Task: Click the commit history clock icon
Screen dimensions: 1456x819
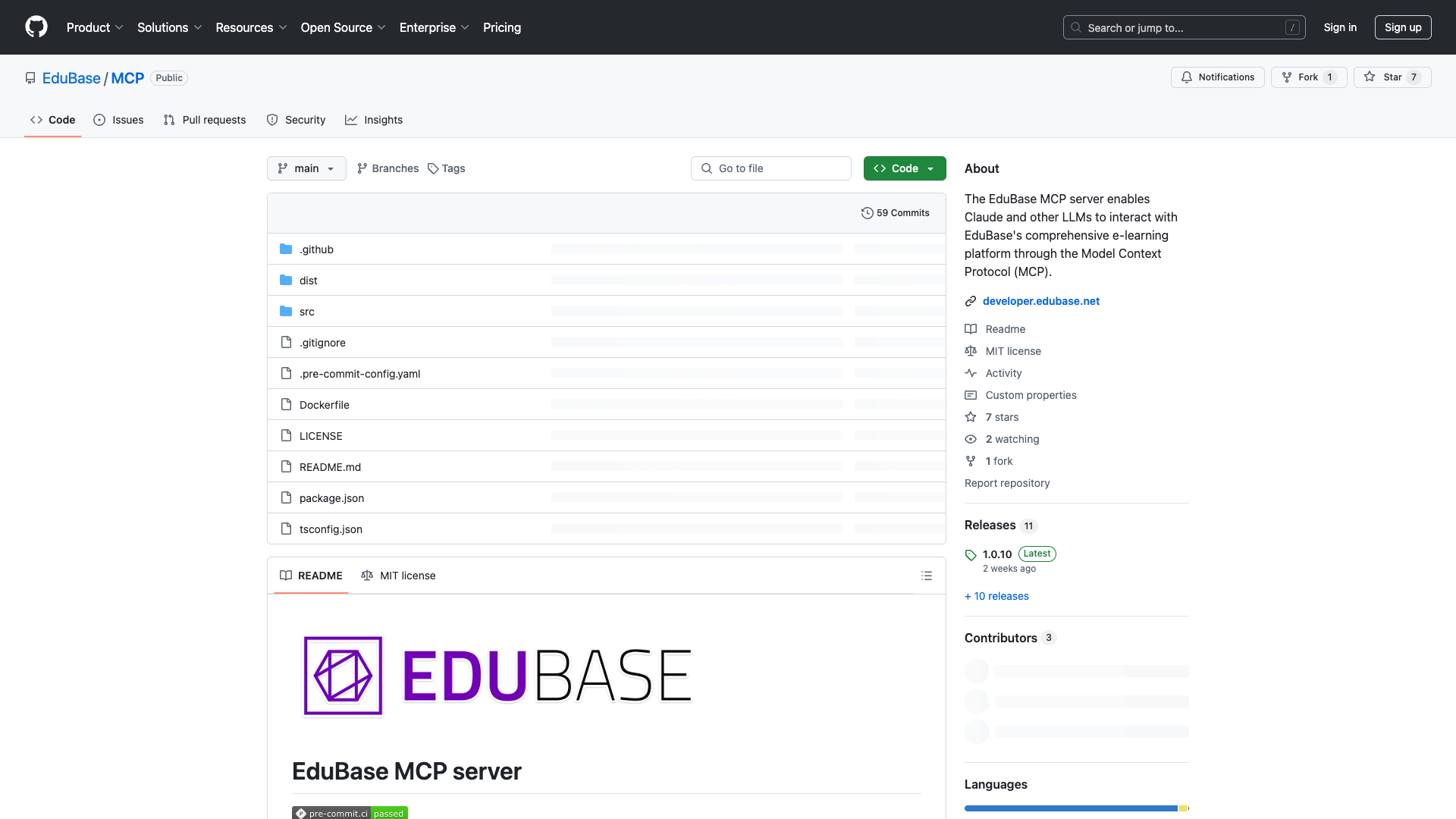Action: pyautogui.click(x=868, y=213)
